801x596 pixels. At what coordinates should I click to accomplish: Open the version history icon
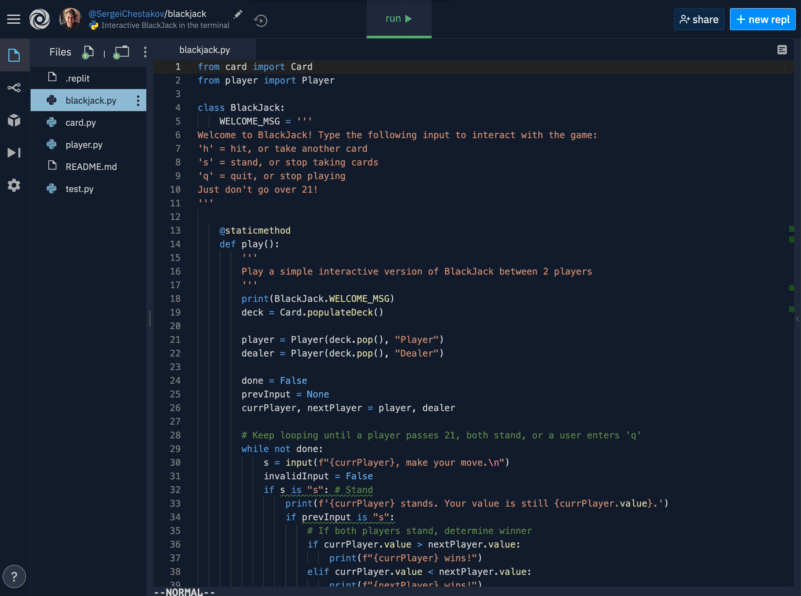(x=260, y=20)
